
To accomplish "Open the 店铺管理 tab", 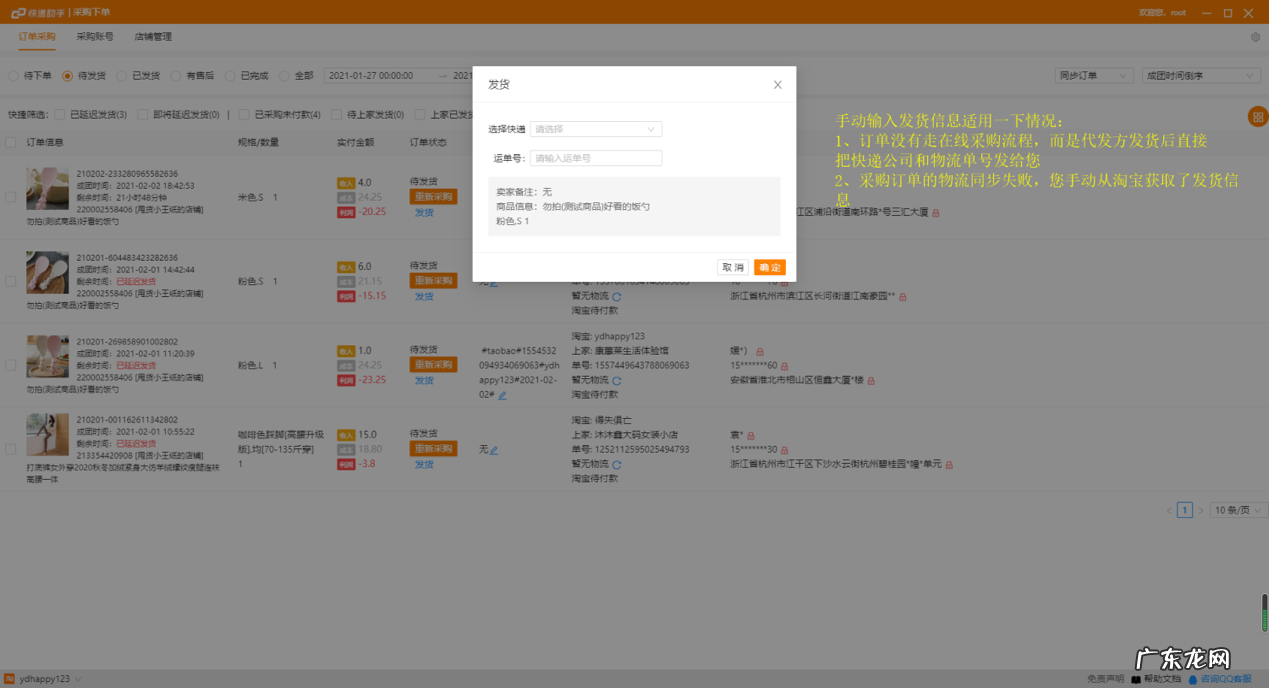I will (154, 36).
